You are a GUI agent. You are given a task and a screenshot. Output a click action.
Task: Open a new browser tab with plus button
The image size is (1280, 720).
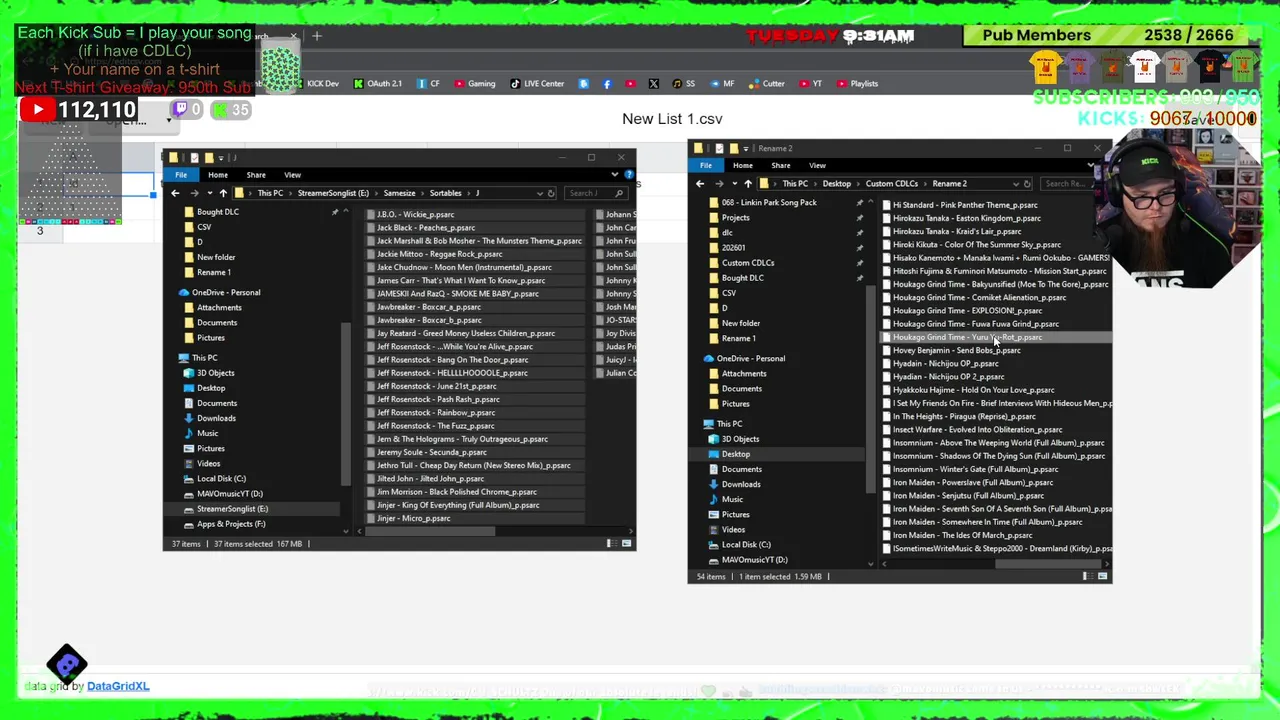click(x=317, y=36)
